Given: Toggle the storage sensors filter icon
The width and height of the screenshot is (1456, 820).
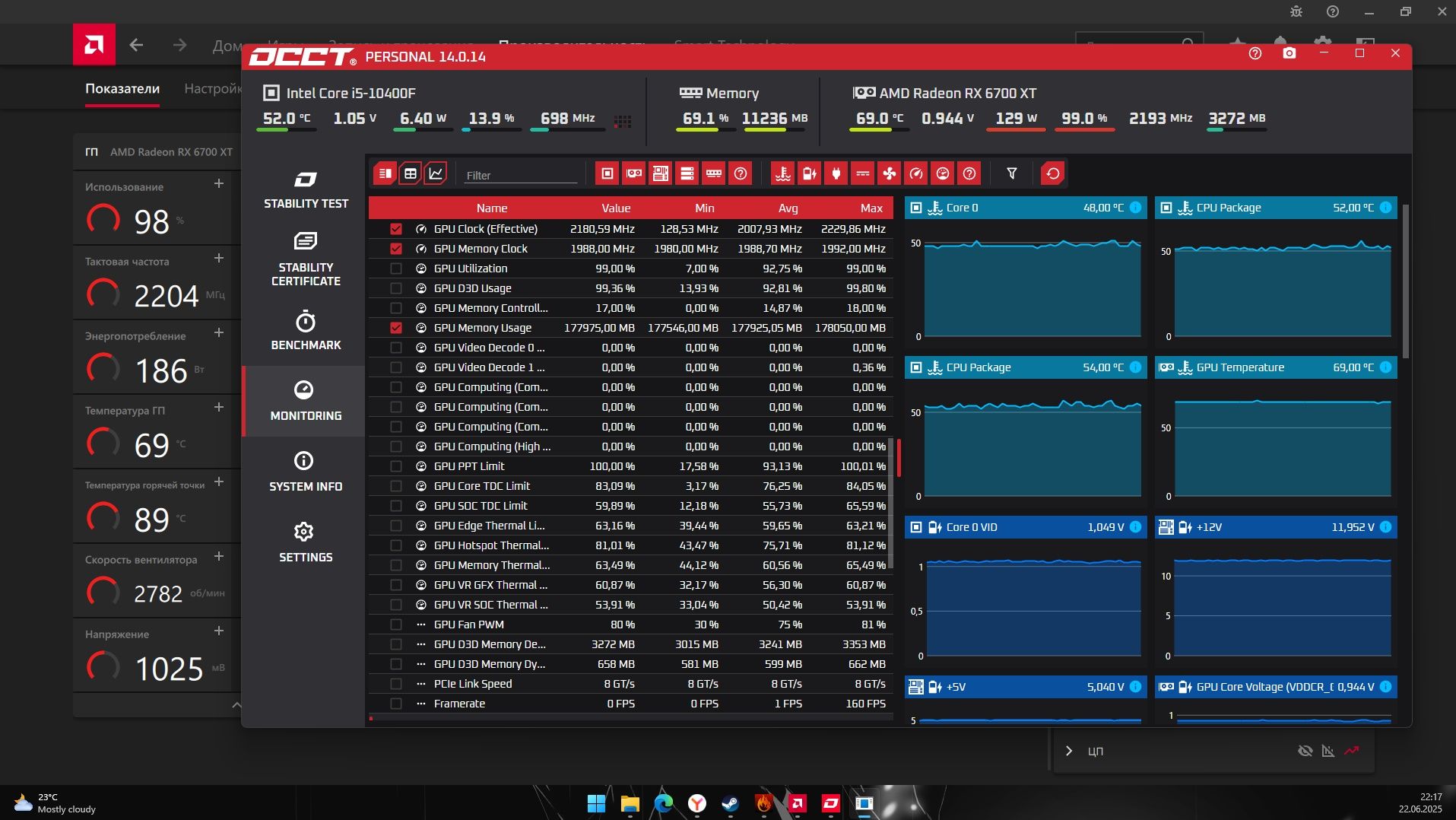Looking at the screenshot, I should click(687, 173).
